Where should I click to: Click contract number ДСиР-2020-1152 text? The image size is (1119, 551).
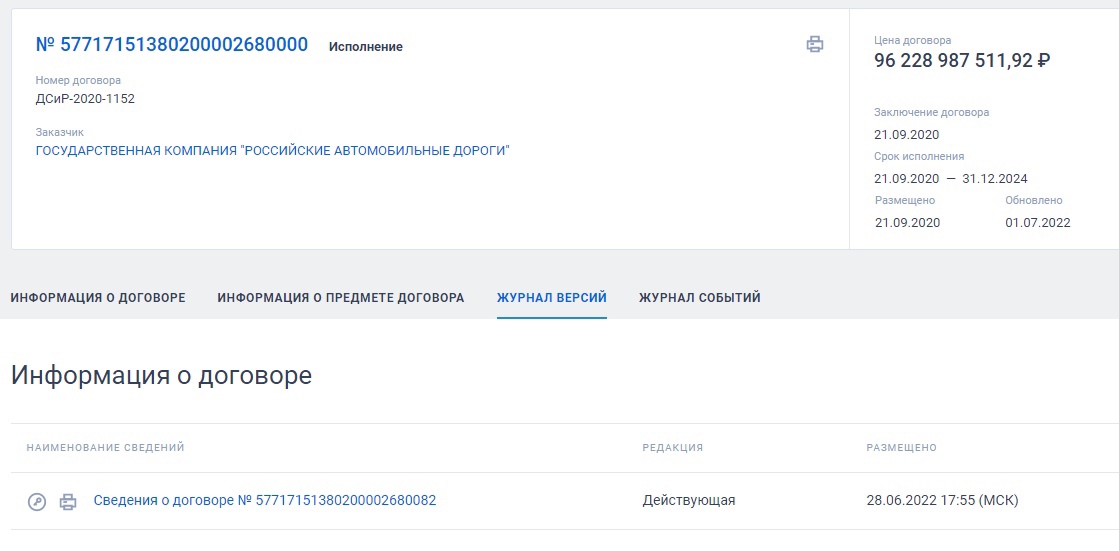click(85, 98)
